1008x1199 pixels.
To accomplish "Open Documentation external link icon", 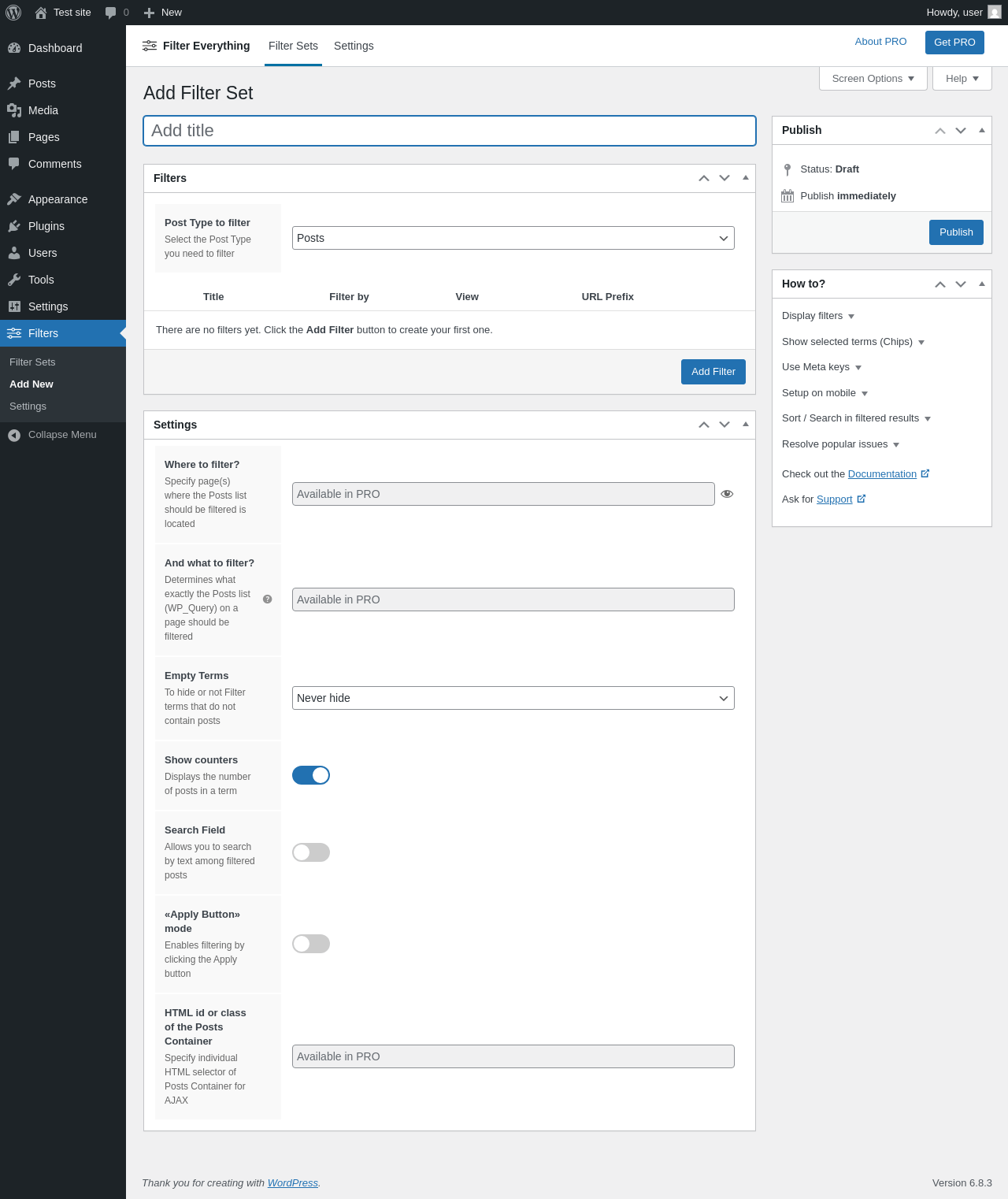I will pyautogui.click(x=925, y=473).
